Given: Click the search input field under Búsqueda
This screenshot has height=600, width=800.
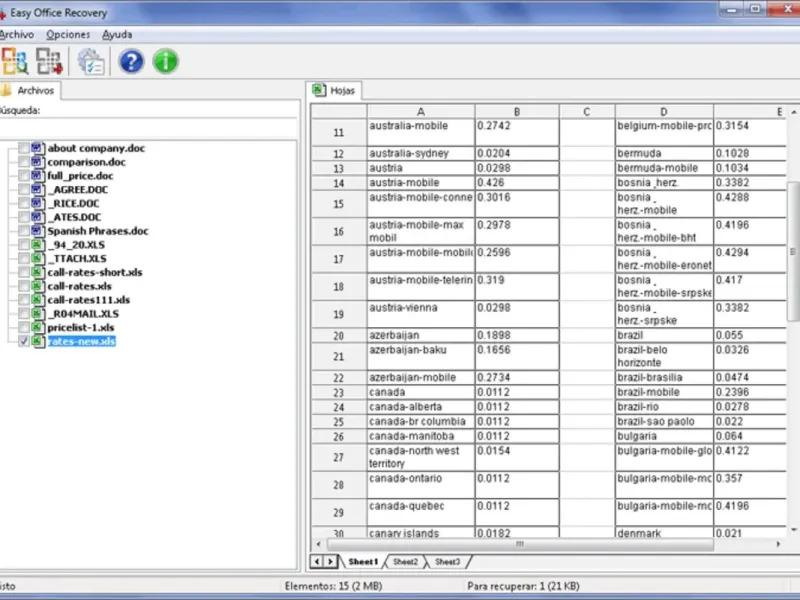Looking at the screenshot, I should coord(148,127).
